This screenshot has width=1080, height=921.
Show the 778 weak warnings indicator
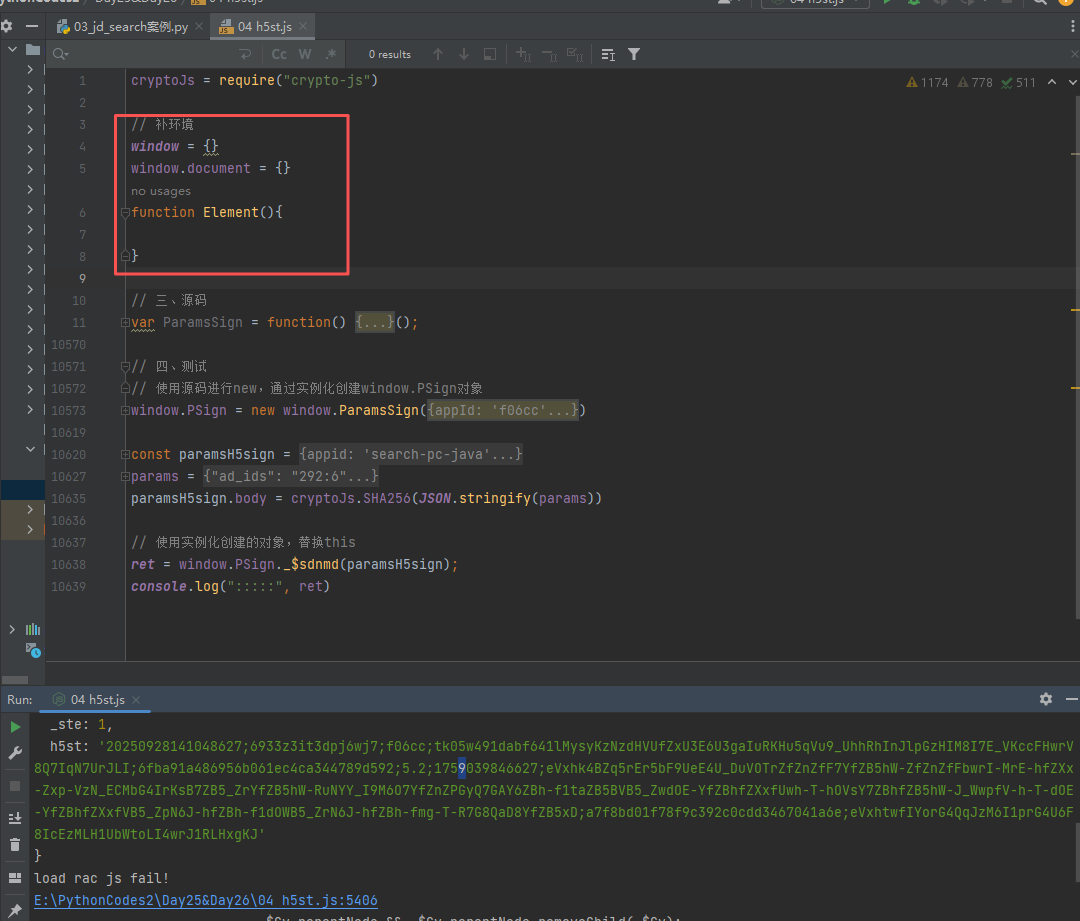(x=975, y=83)
